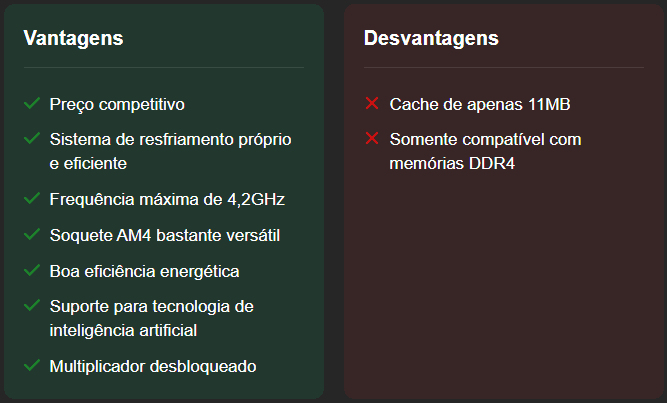
Task: Click the red X beside Cache de apenas 11MB
Action: point(372,103)
